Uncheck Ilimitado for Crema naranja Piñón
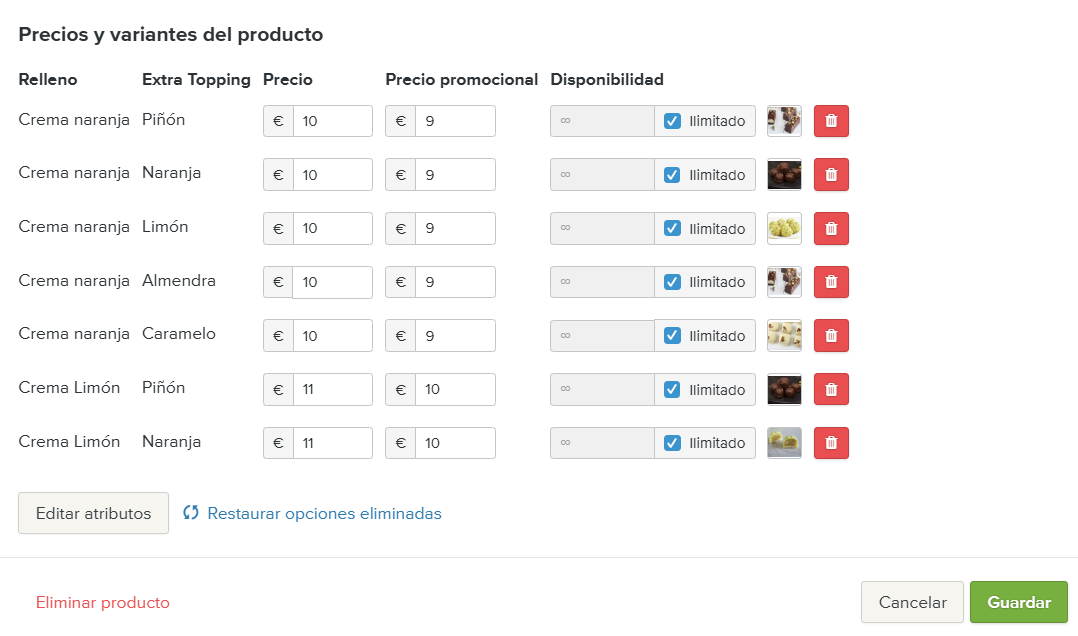 [673, 121]
